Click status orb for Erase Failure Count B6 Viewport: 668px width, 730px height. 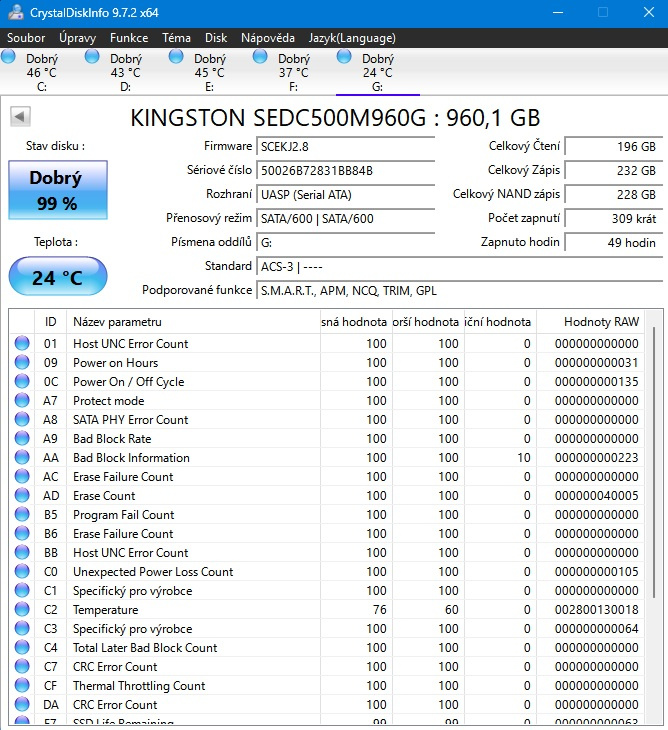coord(22,533)
